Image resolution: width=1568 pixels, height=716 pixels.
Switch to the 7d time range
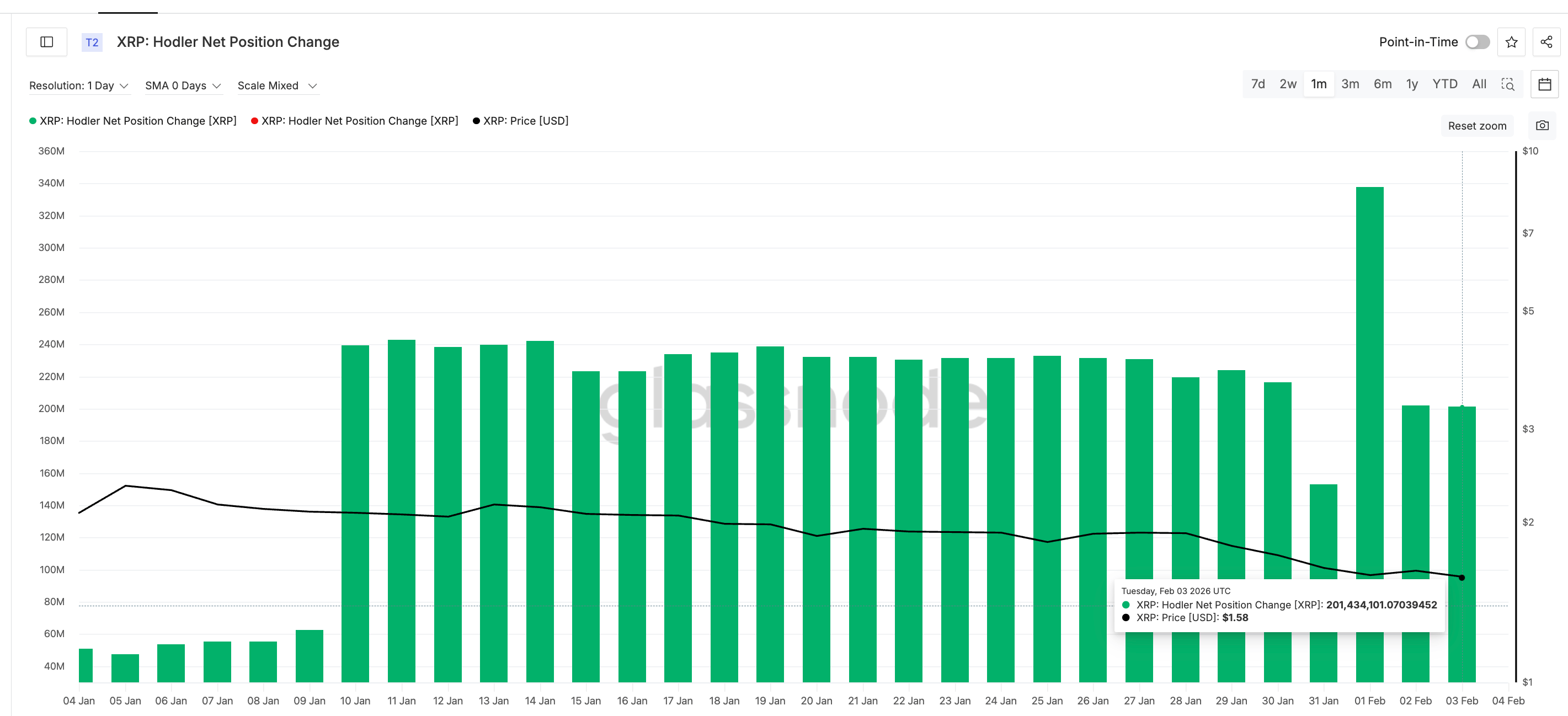(1257, 84)
